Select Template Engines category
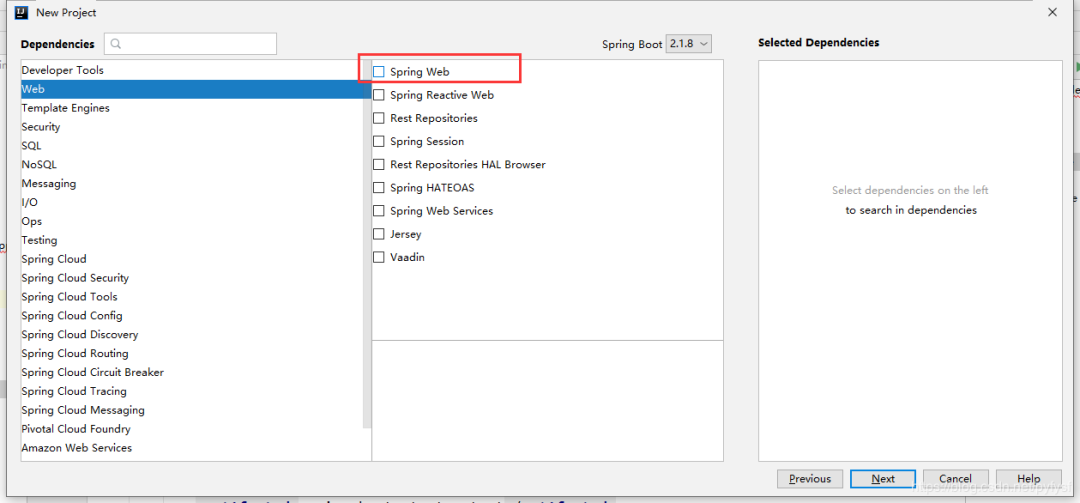 196,108
